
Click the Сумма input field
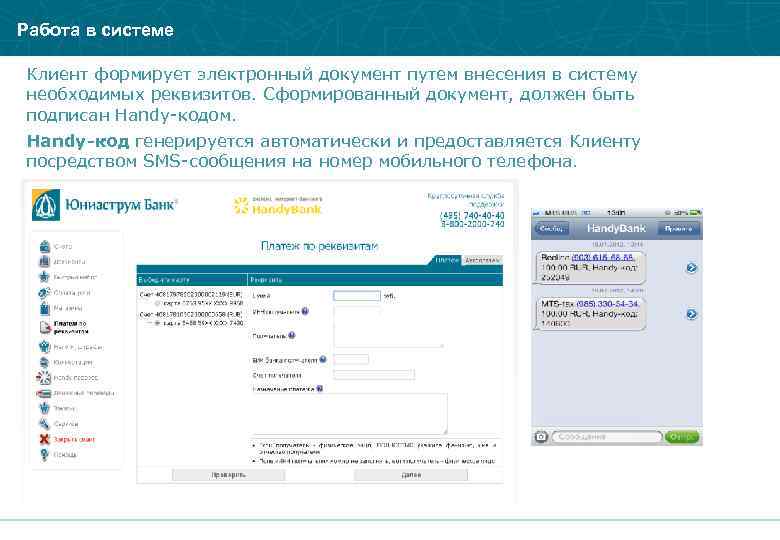pos(357,296)
